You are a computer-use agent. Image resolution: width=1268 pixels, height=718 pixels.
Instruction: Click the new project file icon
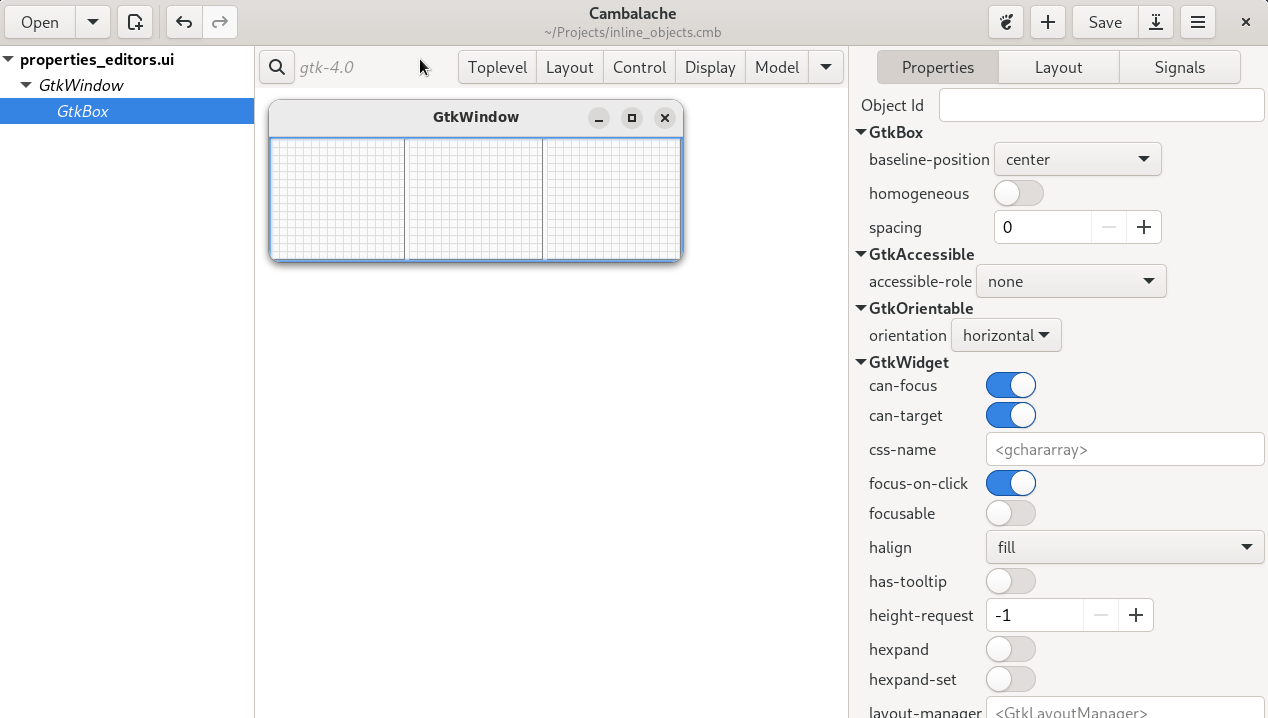pyautogui.click(x=135, y=22)
